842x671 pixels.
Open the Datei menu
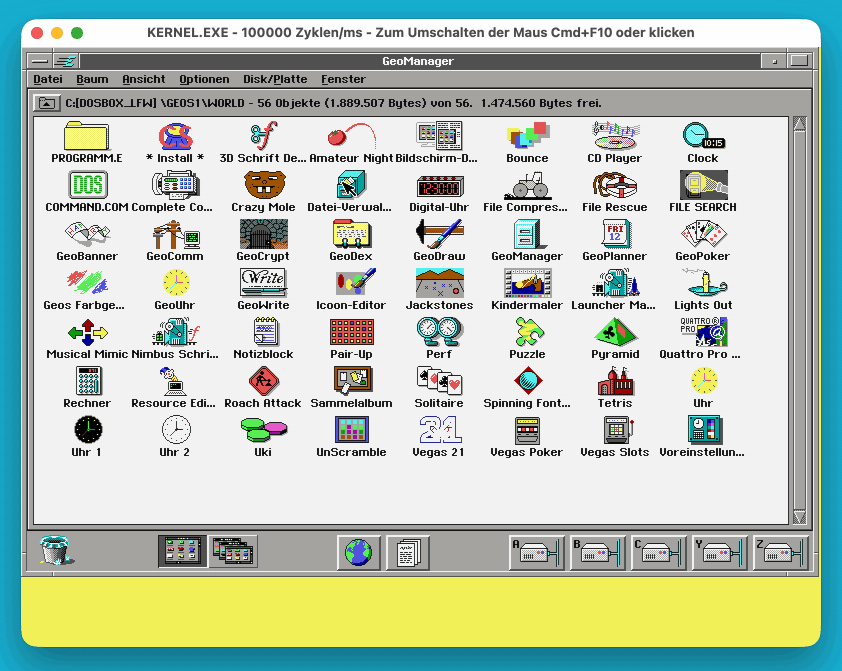pos(48,79)
